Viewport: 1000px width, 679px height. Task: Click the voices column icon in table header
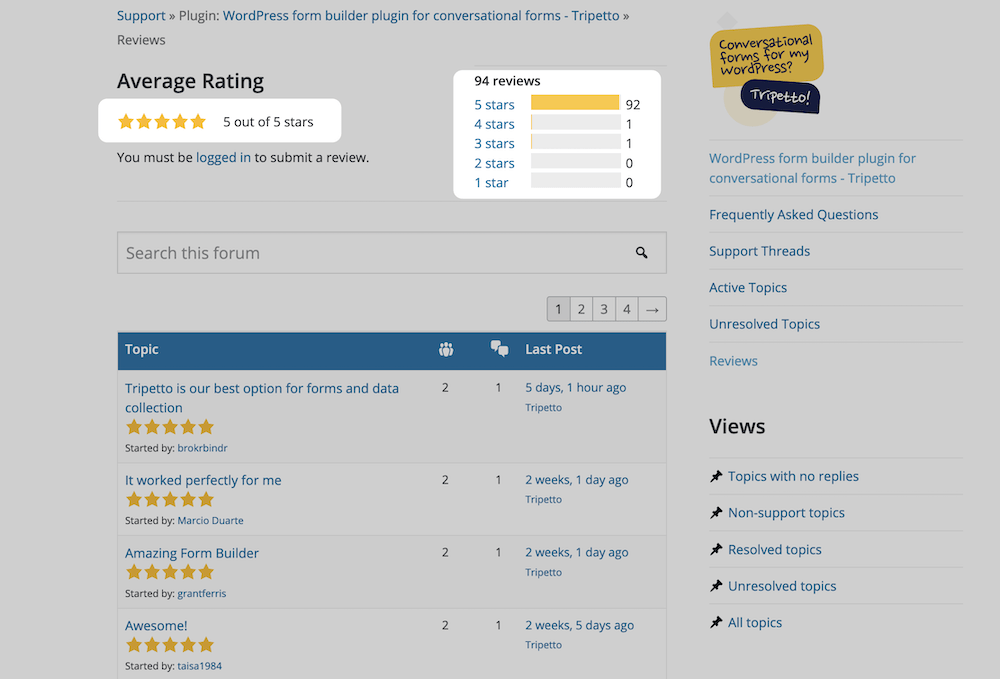click(x=446, y=349)
